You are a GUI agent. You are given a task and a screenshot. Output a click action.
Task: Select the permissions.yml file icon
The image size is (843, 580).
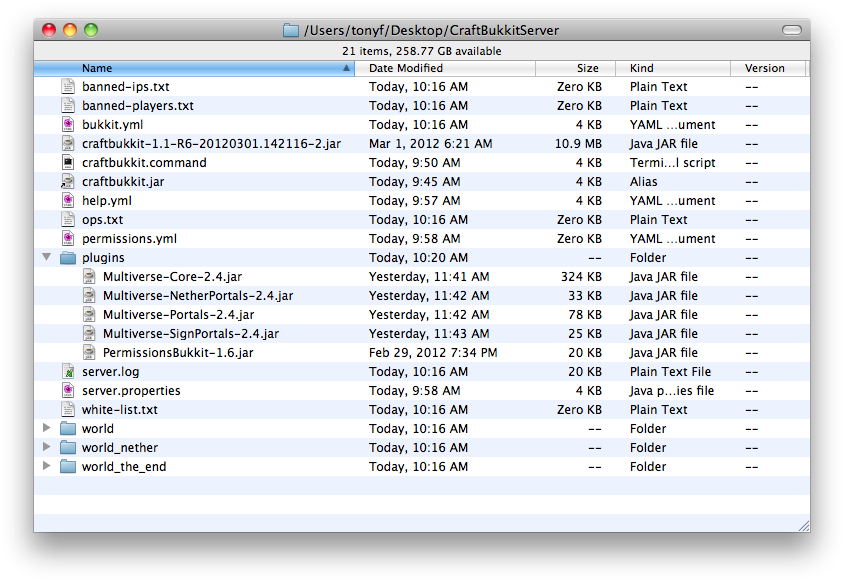point(68,239)
